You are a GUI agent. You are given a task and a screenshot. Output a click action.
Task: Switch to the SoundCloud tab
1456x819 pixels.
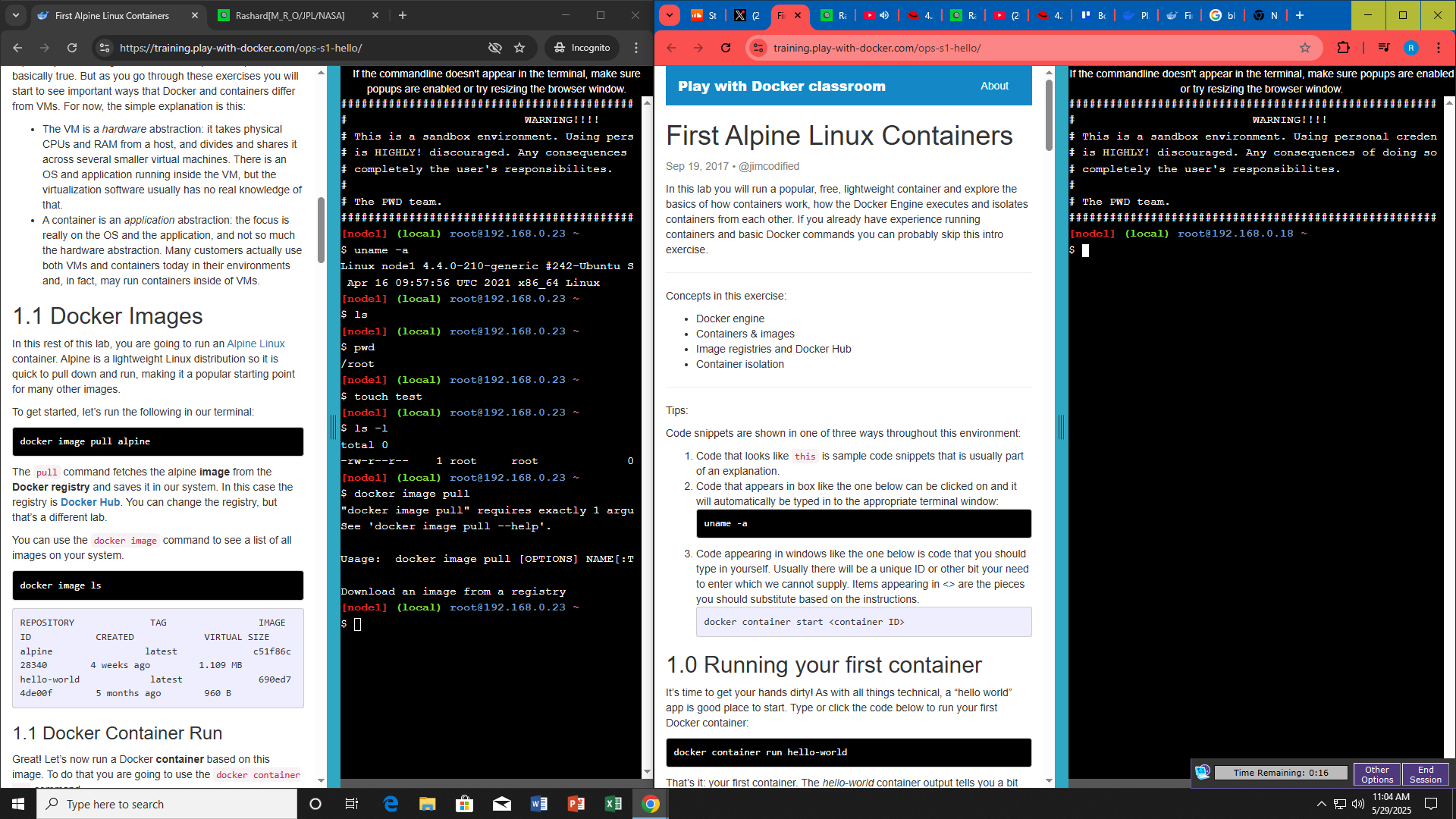[x=704, y=15]
